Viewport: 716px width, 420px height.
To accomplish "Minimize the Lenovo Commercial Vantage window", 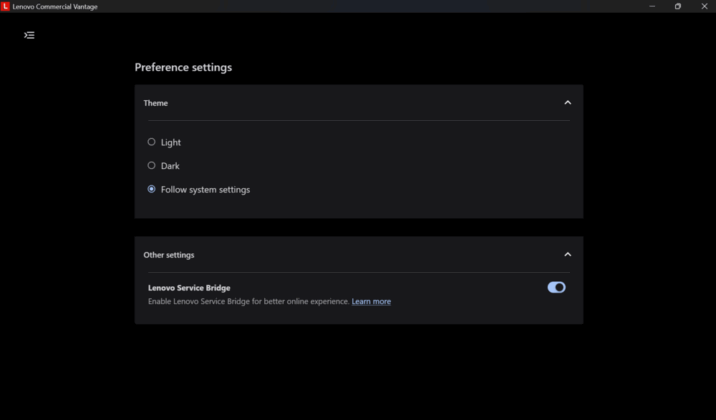I will pos(652,6).
